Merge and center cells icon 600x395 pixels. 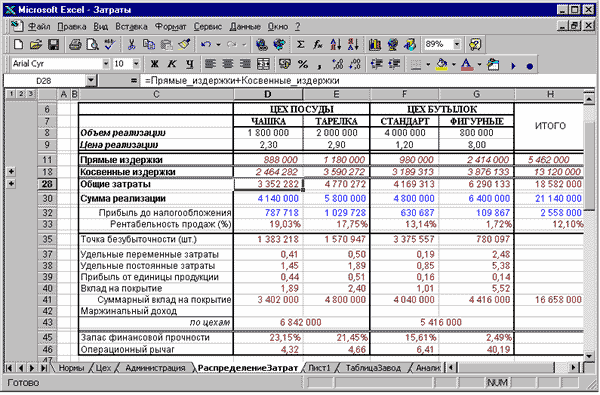263,64
